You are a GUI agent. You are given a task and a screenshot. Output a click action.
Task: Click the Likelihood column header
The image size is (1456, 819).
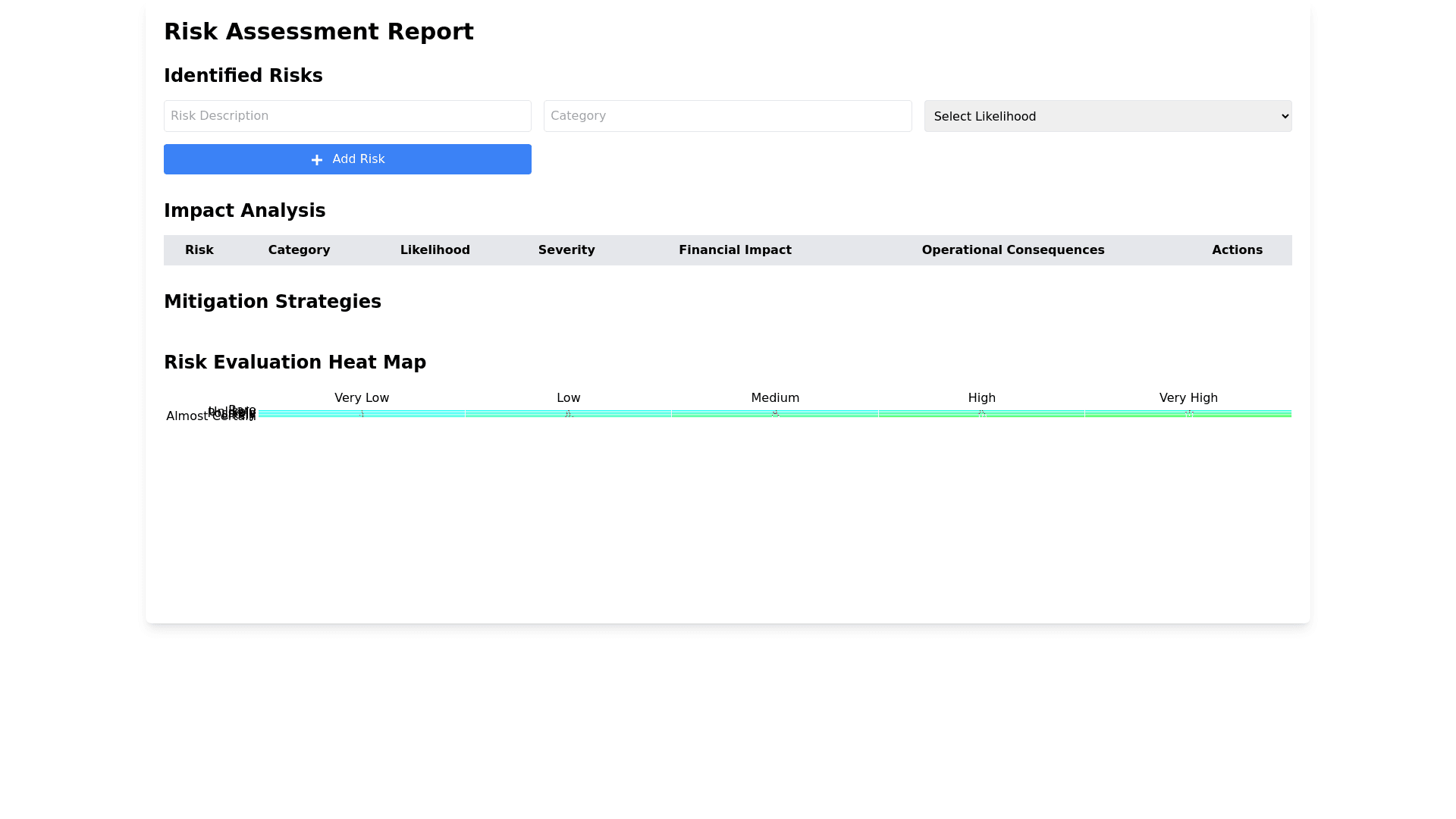(x=435, y=250)
